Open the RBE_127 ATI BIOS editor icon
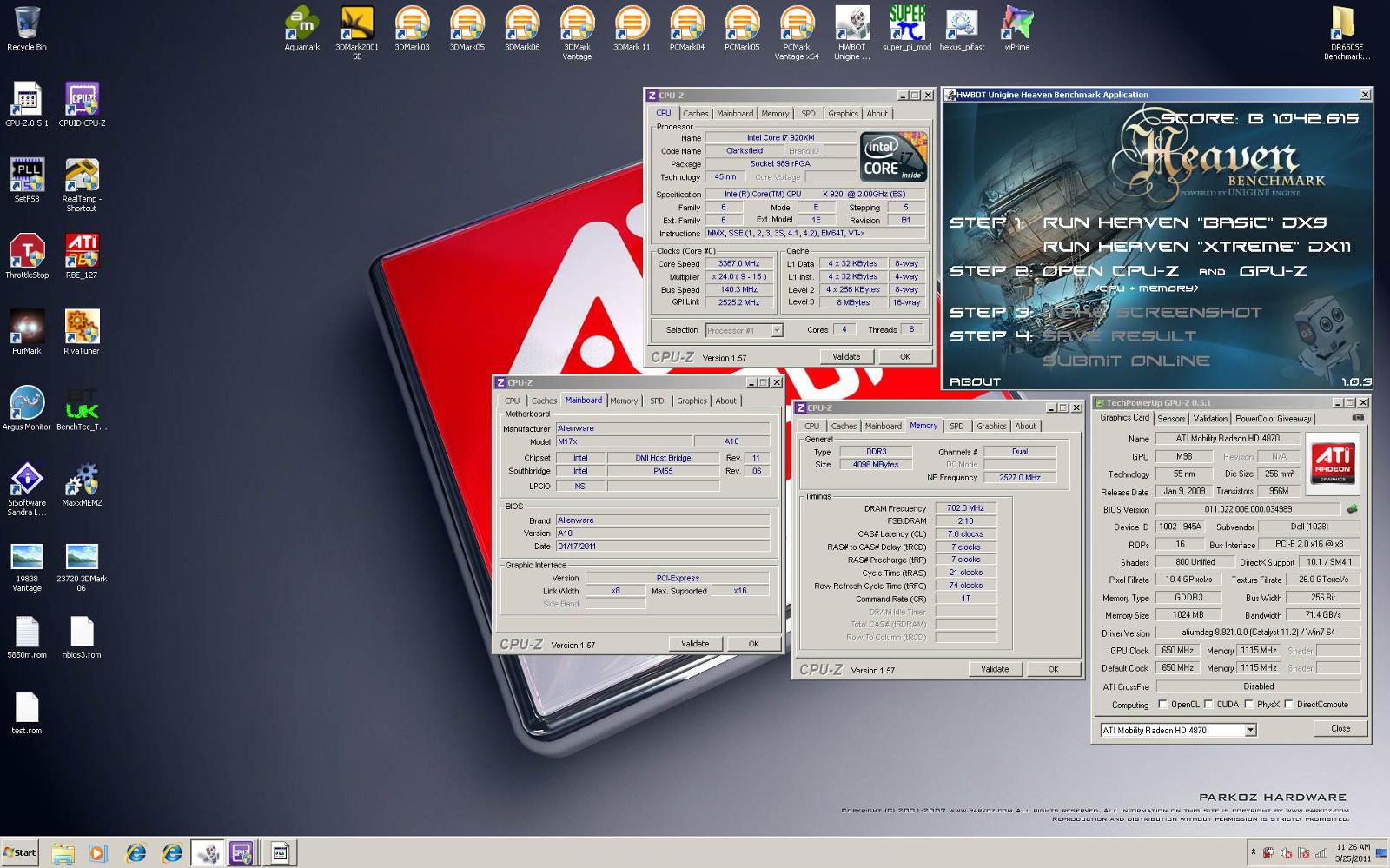This screenshot has width=1390, height=868. coord(82,256)
